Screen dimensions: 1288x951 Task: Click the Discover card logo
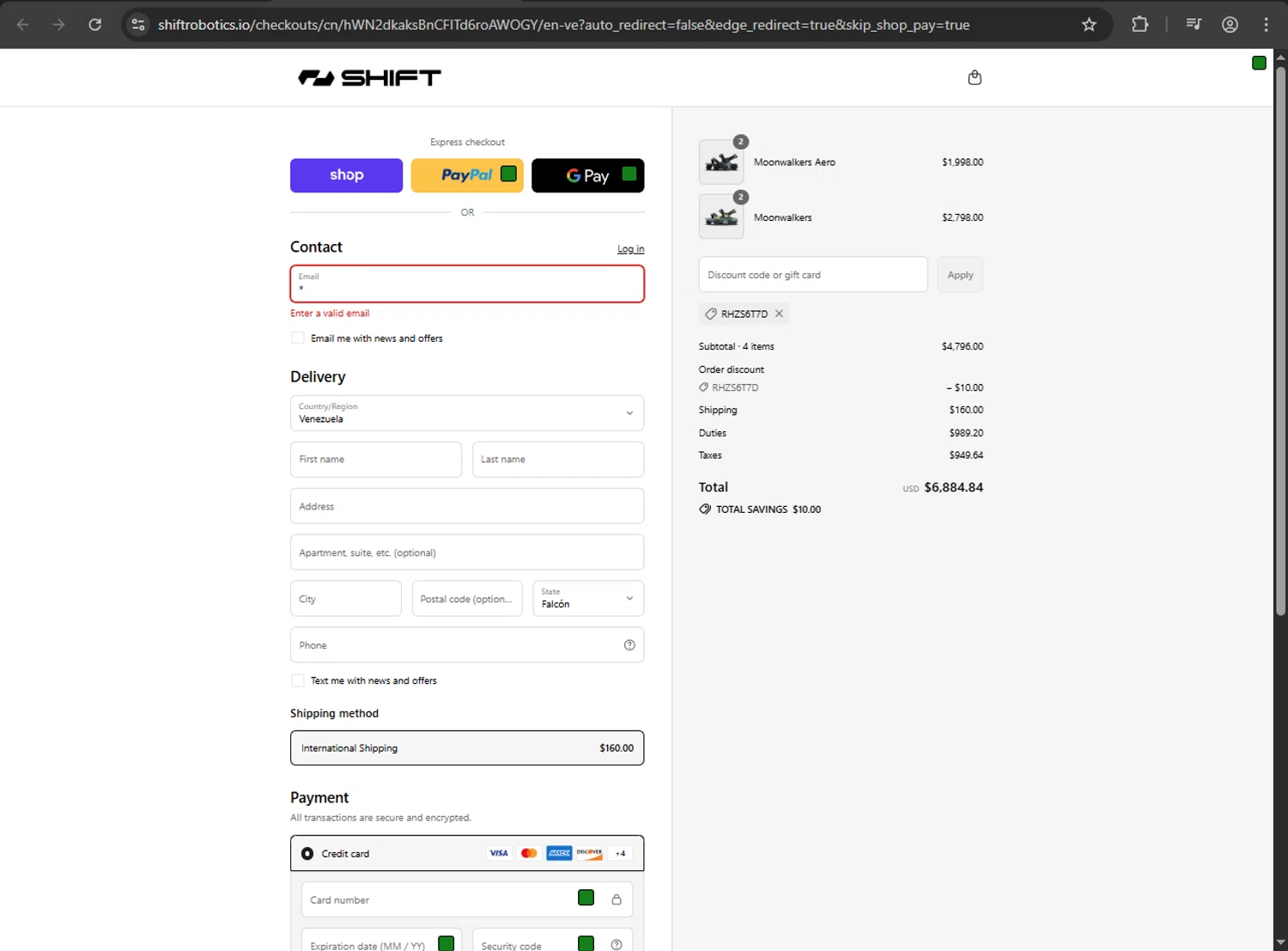point(589,853)
